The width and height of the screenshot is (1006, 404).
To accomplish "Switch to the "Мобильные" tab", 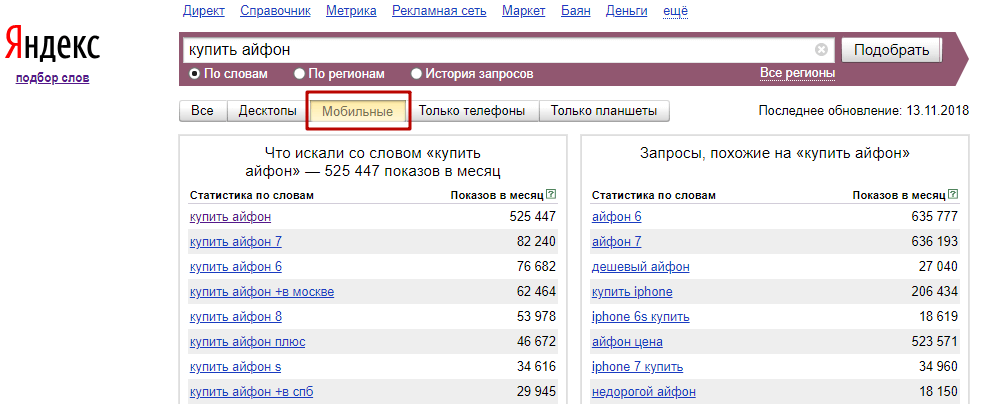I will pyautogui.click(x=357, y=111).
